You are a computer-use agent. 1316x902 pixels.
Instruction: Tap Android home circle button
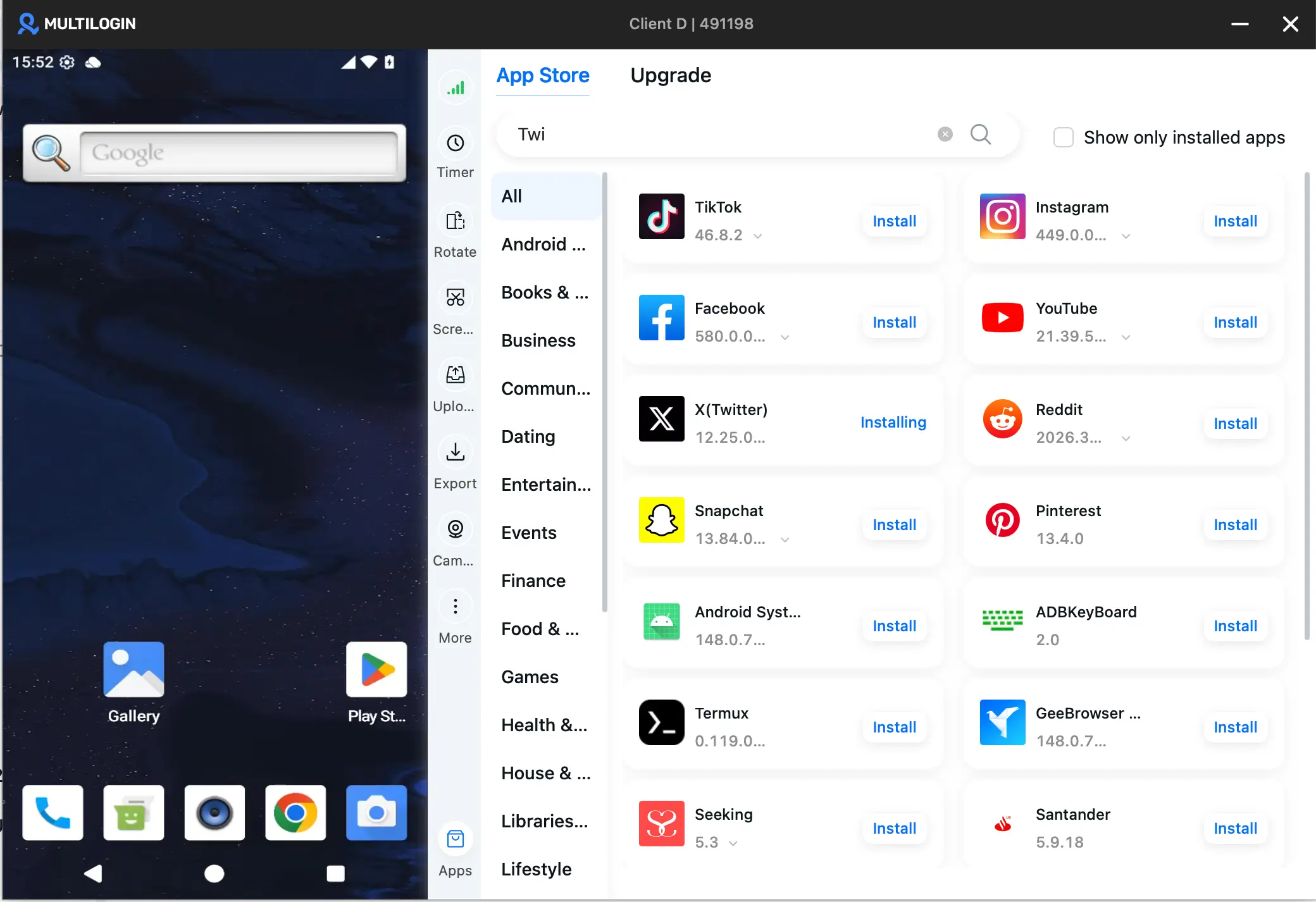(x=214, y=874)
